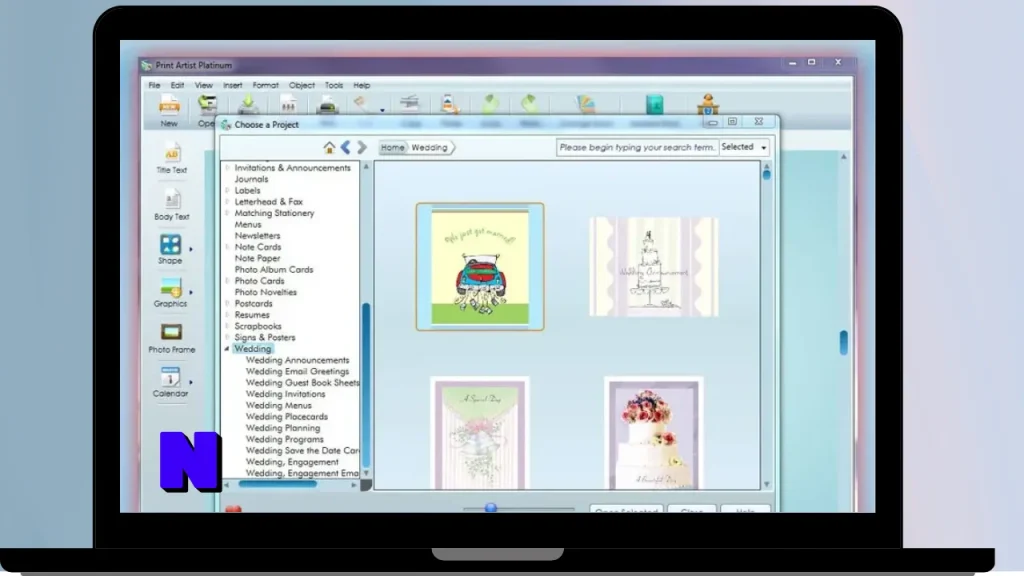The image size is (1024, 576).
Task: Click the thumbnail pane scrollbar handle
Action: click(767, 174)
